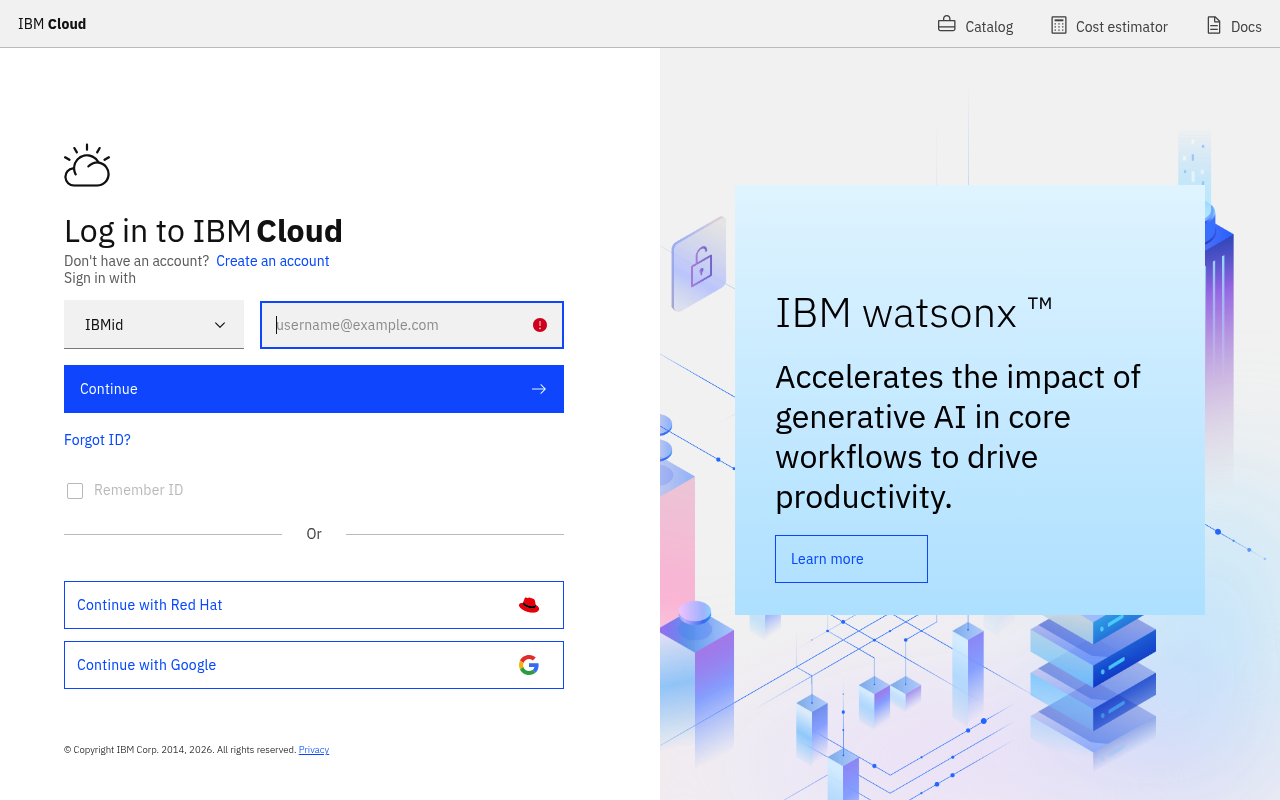1280x800 pixels.
Task: Click the 'Accelerates the impact of generative AI' text
Action: pos(958,436)
